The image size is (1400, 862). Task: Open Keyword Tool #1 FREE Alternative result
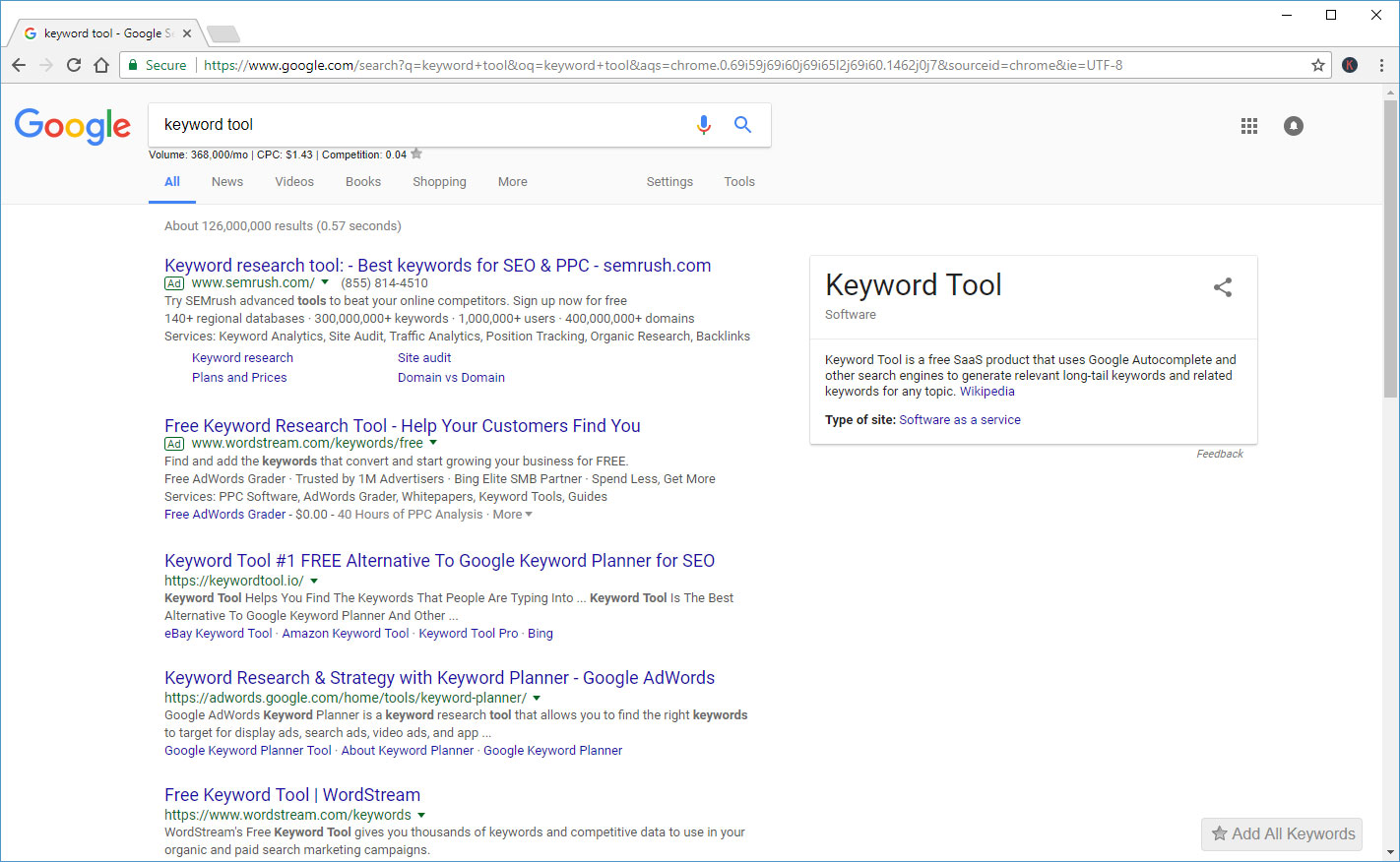(x=440, y=561)
